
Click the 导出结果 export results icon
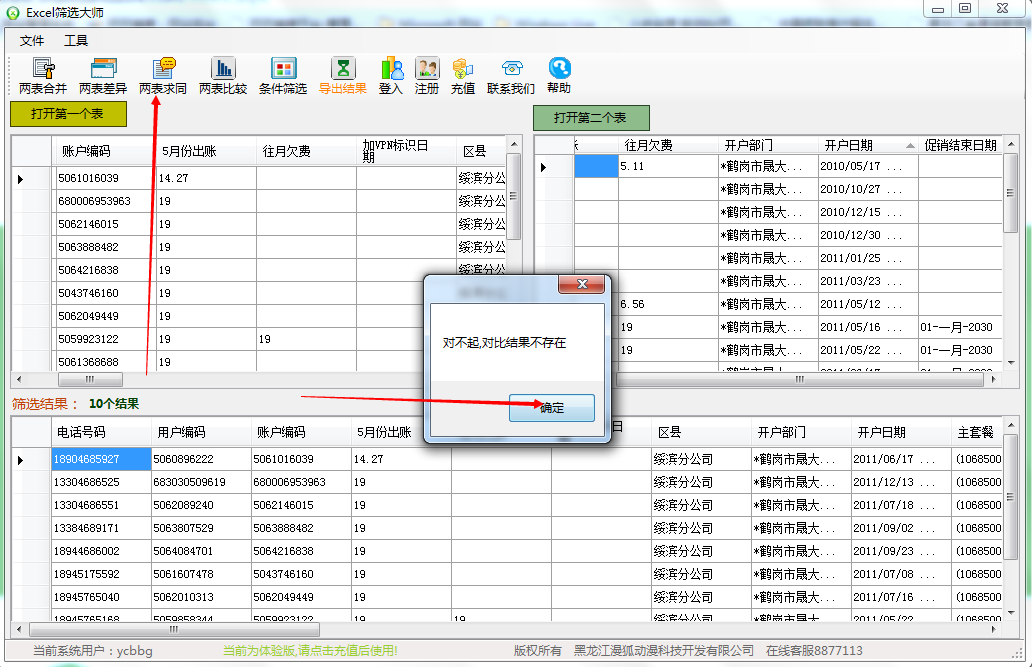[343, 76]
